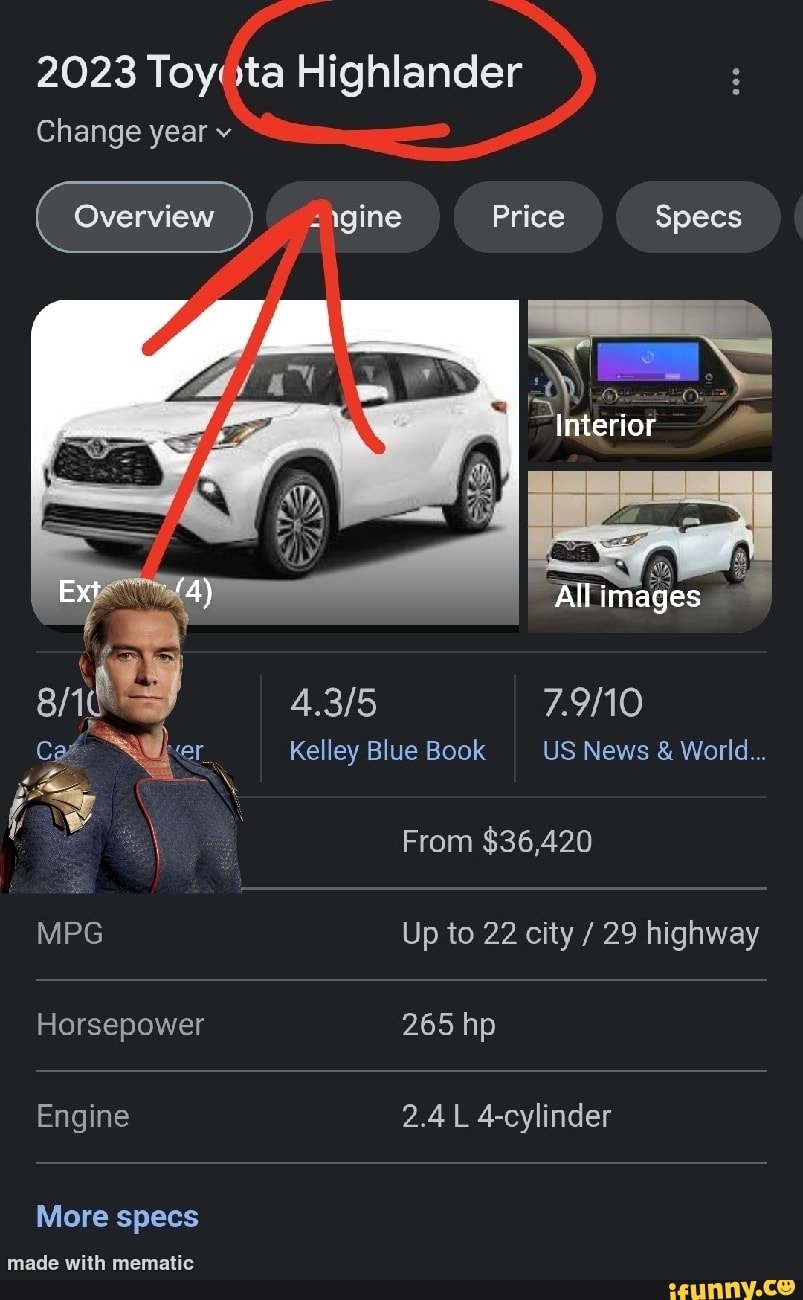Click the 4.3/5 rating score
Screen dimensions: 803x1300
click(x=333, y=704)
